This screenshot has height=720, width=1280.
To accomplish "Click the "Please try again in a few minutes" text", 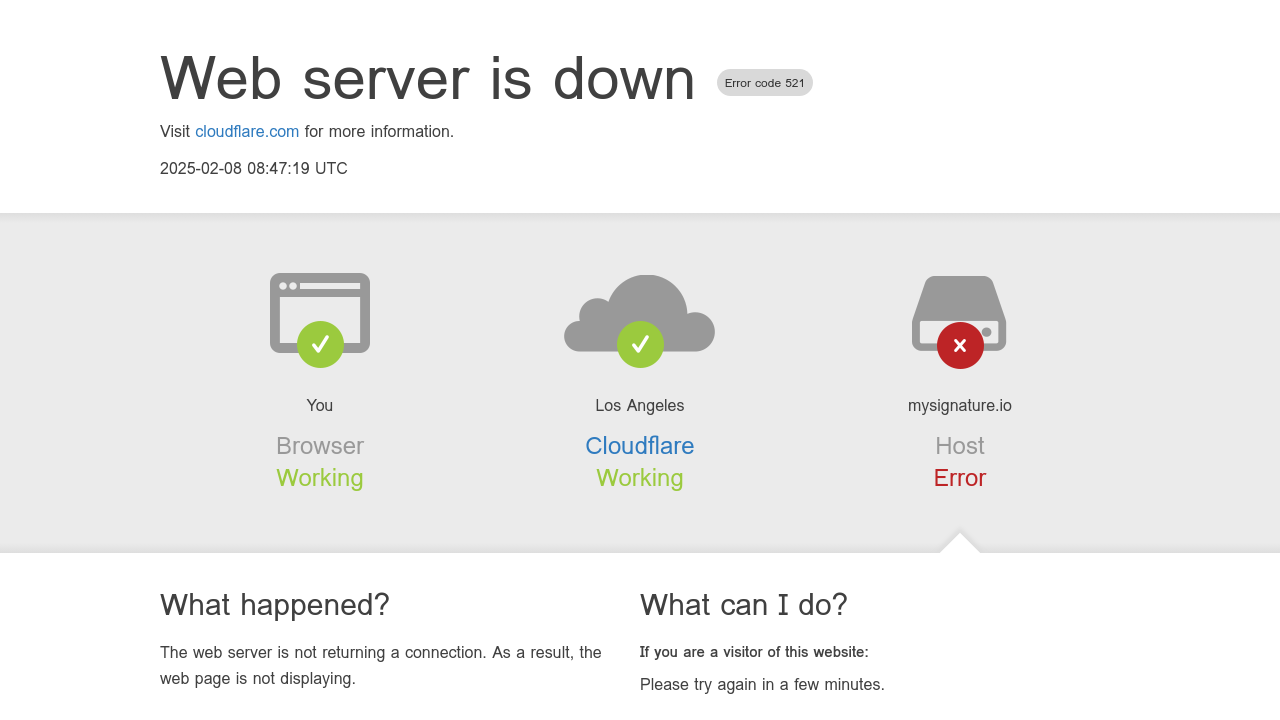I will click(762, 685).
